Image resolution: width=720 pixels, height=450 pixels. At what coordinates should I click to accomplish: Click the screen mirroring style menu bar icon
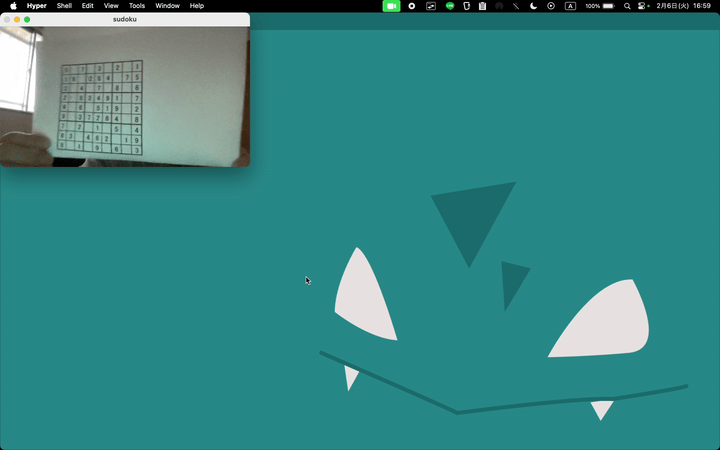(x=431, y=6)
